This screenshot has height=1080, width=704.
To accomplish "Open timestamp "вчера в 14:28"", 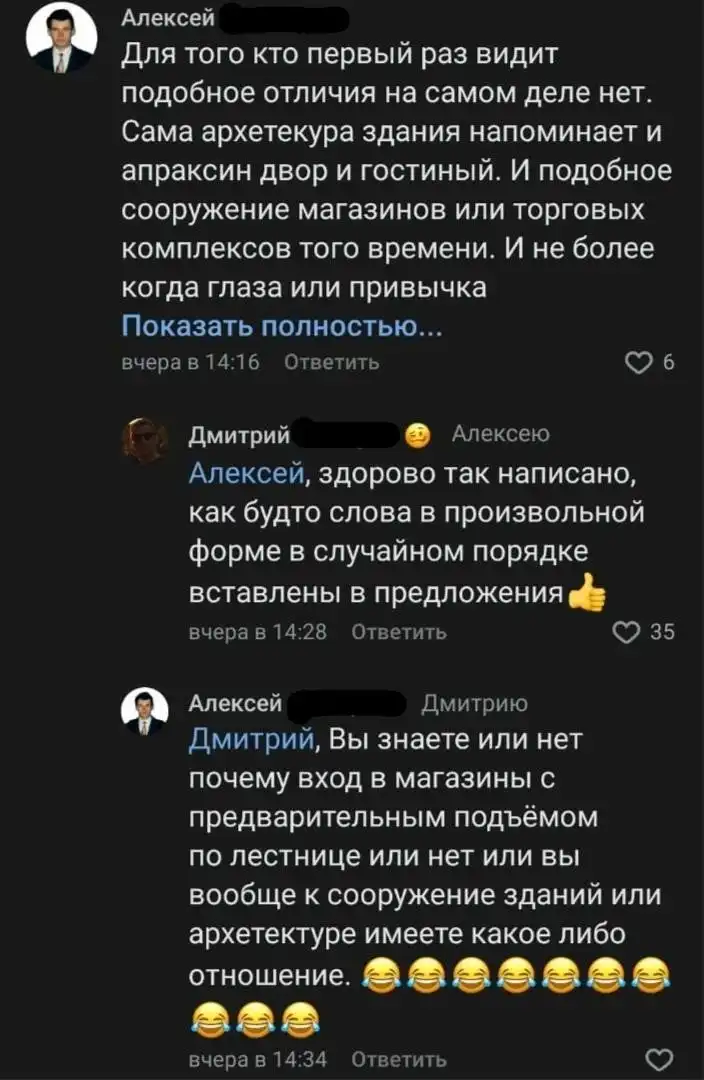I will (x=259, y=632).
